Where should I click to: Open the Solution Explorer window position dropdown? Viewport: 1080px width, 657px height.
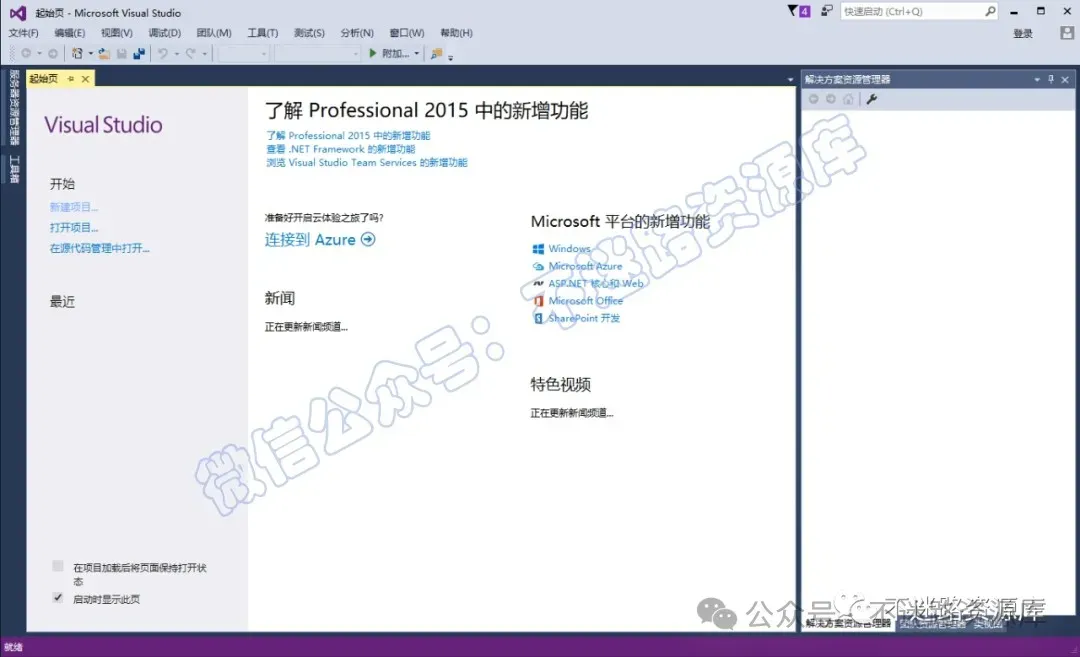coord(1037,79)
